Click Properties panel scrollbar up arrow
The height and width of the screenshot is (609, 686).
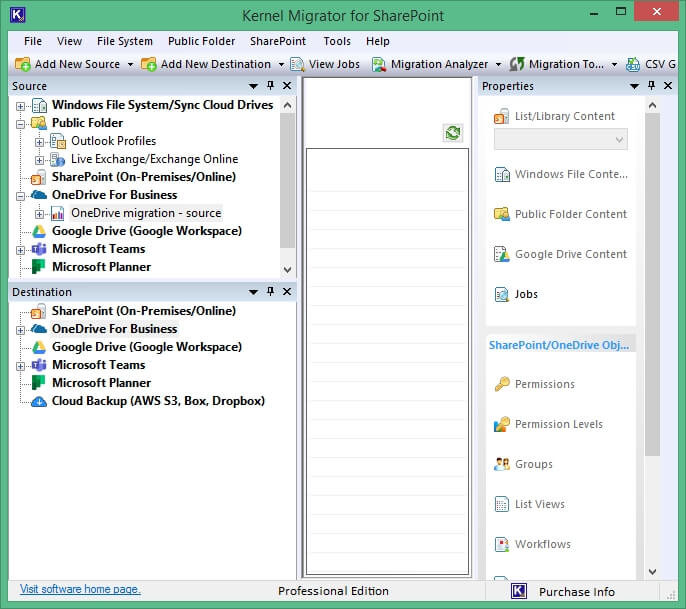click(x=652, y=105)
